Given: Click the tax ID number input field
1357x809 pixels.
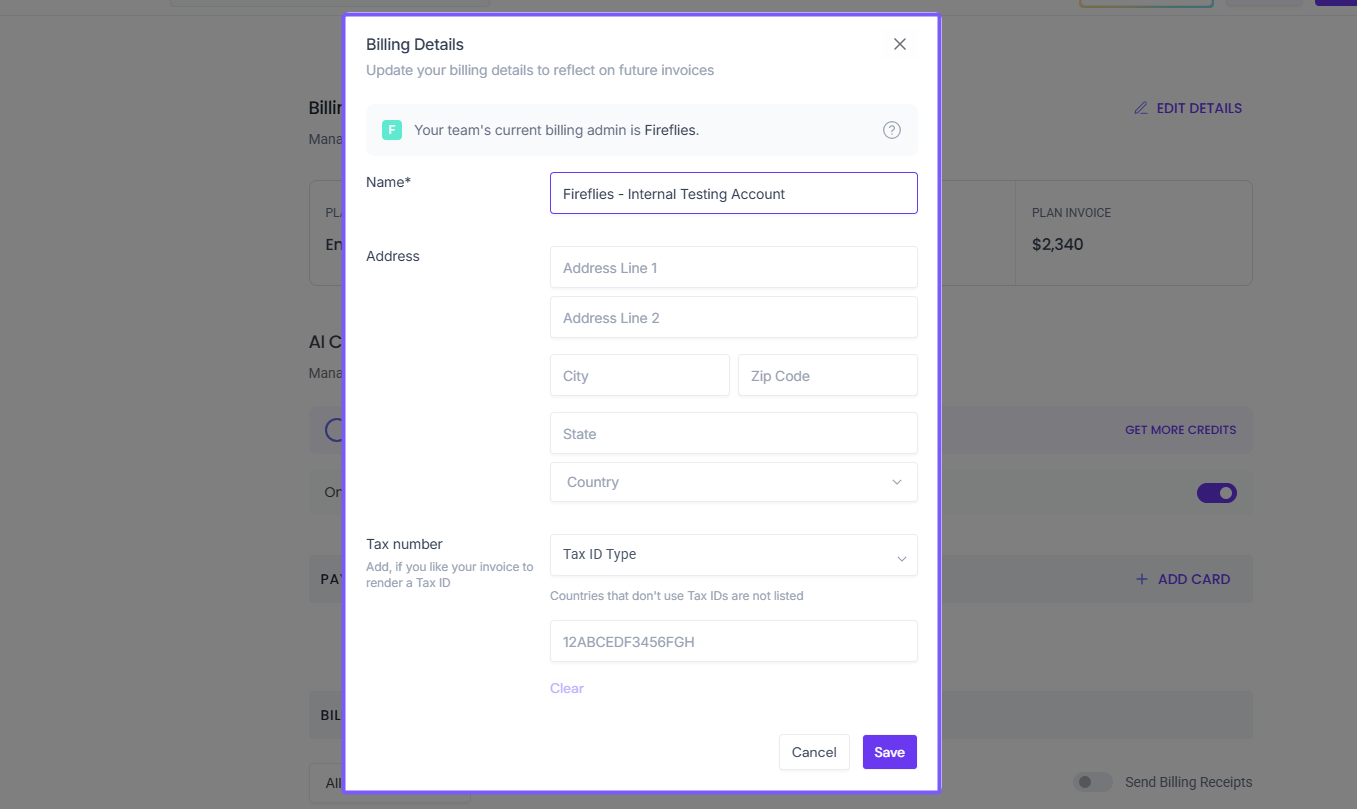Looking at the screenshot, I should click(x=733, y=642).
